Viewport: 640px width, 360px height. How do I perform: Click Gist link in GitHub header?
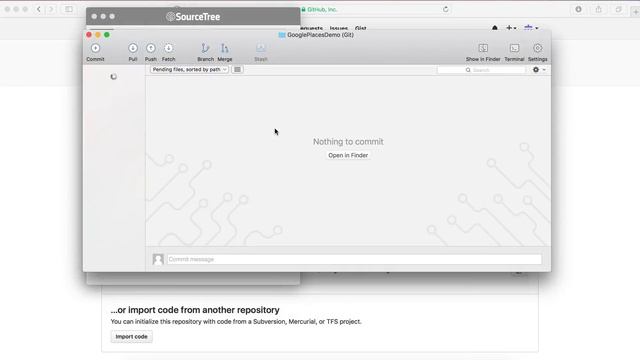[x=360, y=28]
